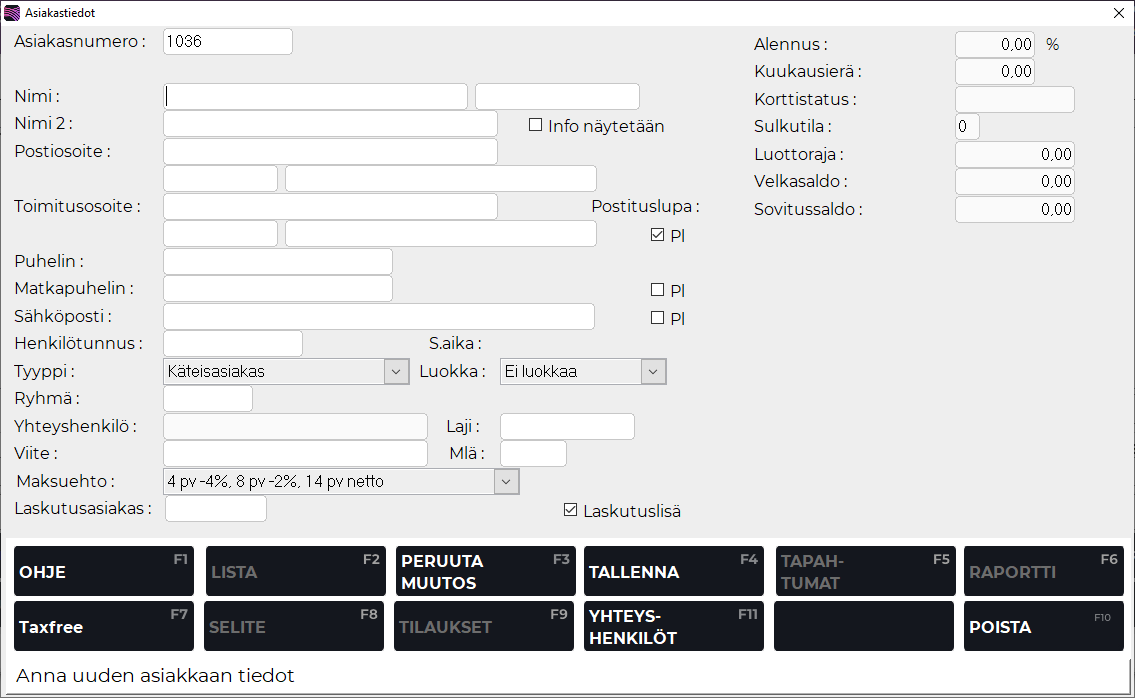Click the Asiakasnumero field containing 1036
1135x698 pixels.
(x=227, y=41)
